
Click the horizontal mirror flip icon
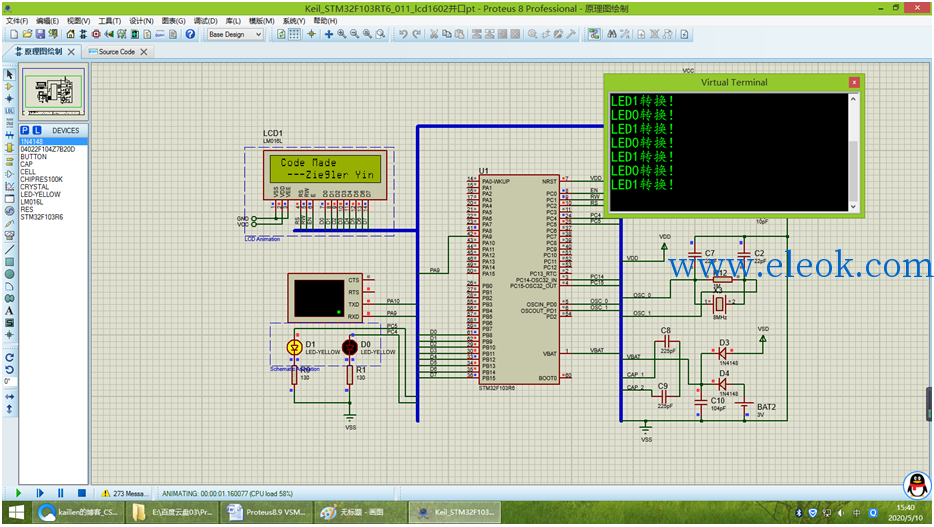point(9,397)
